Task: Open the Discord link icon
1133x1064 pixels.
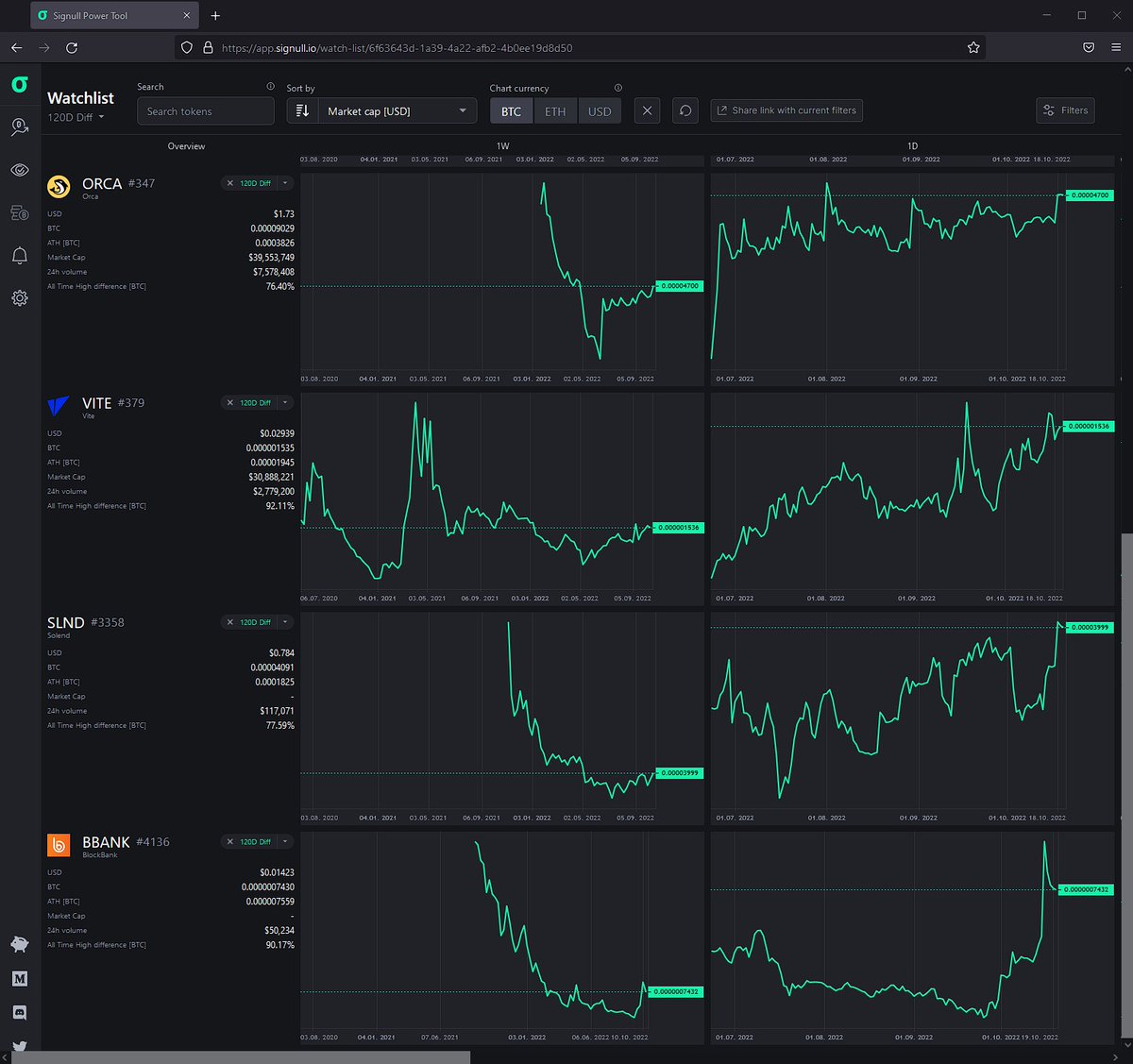Action: coord(19,1013)
